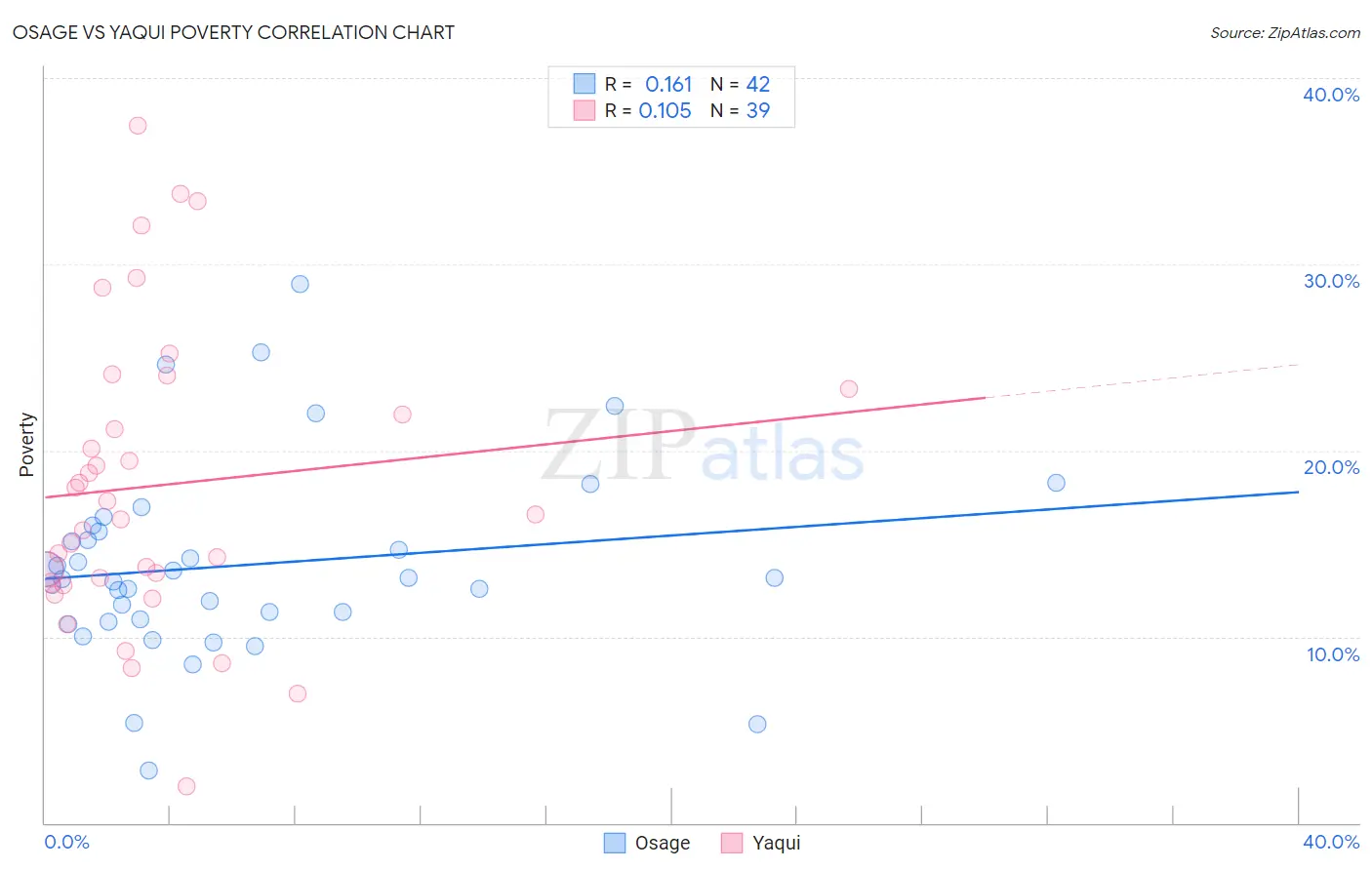Click the 10.0% y-axis tick label
The image size is (1372, 870).
(1333, 654)
